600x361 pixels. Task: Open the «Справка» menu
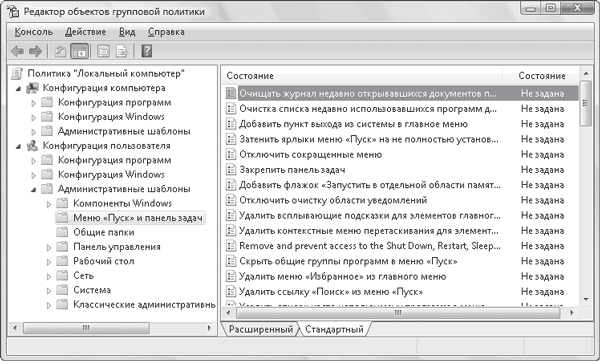(x=166, y=32)
